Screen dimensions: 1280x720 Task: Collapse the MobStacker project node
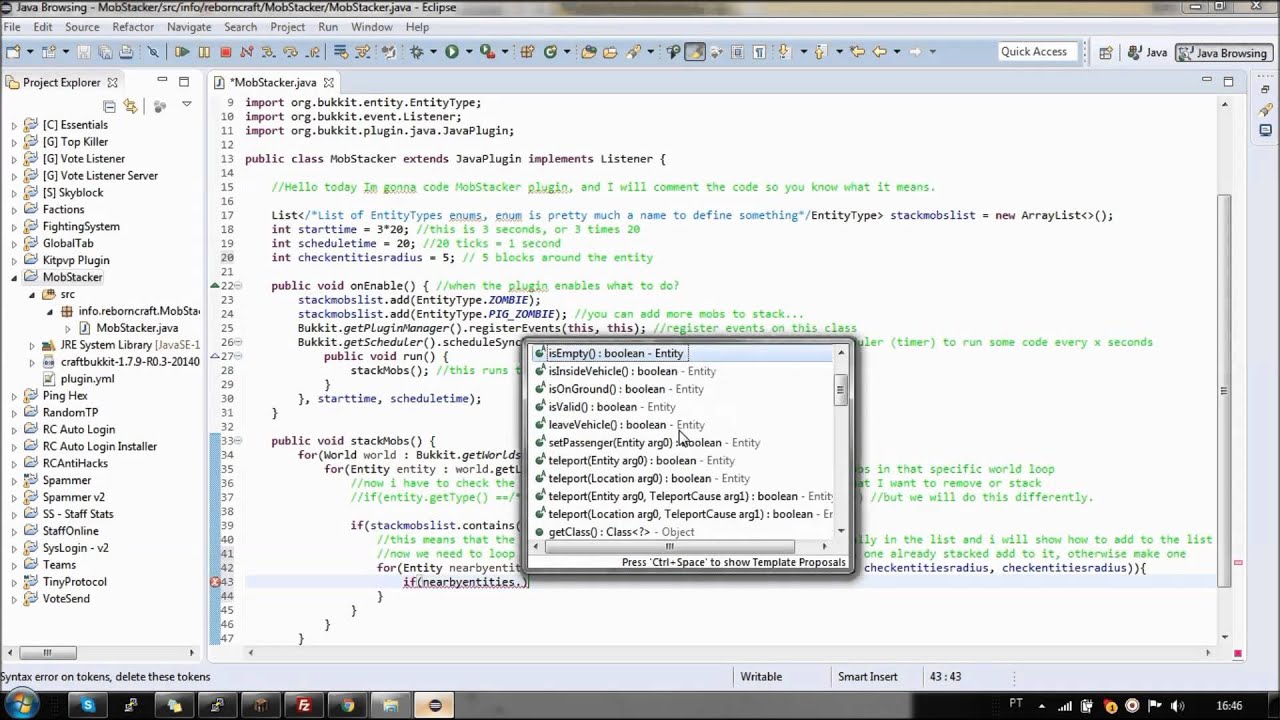tap(14, 278)
